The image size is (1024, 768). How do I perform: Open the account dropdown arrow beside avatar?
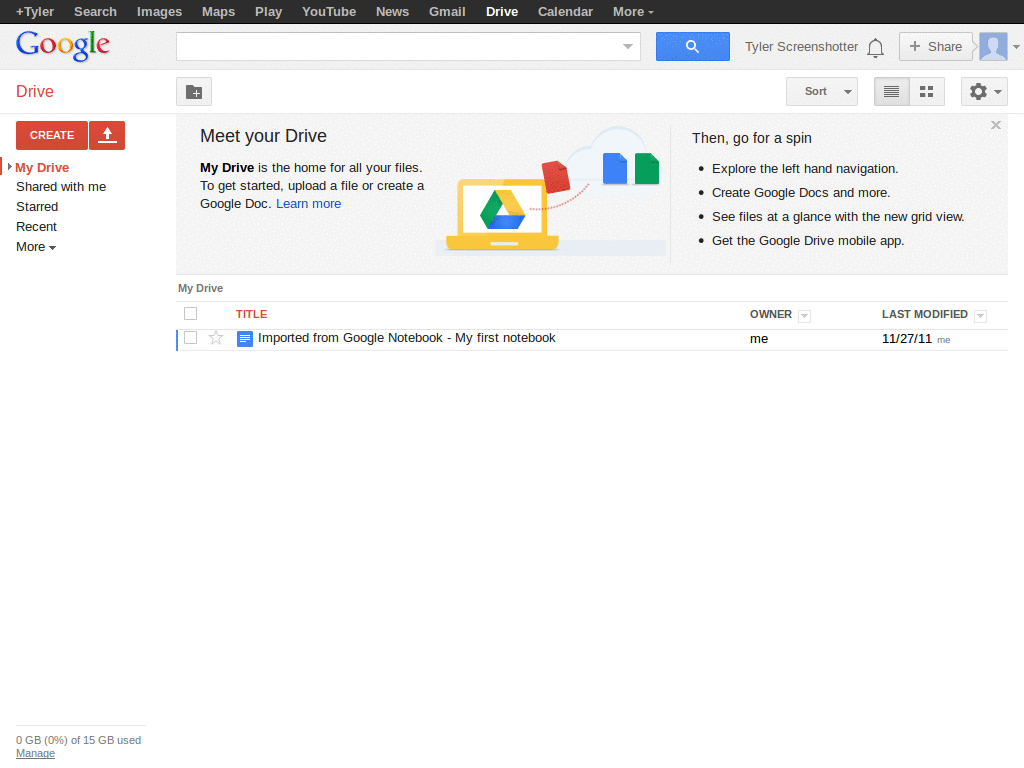tap(1016, 47)
